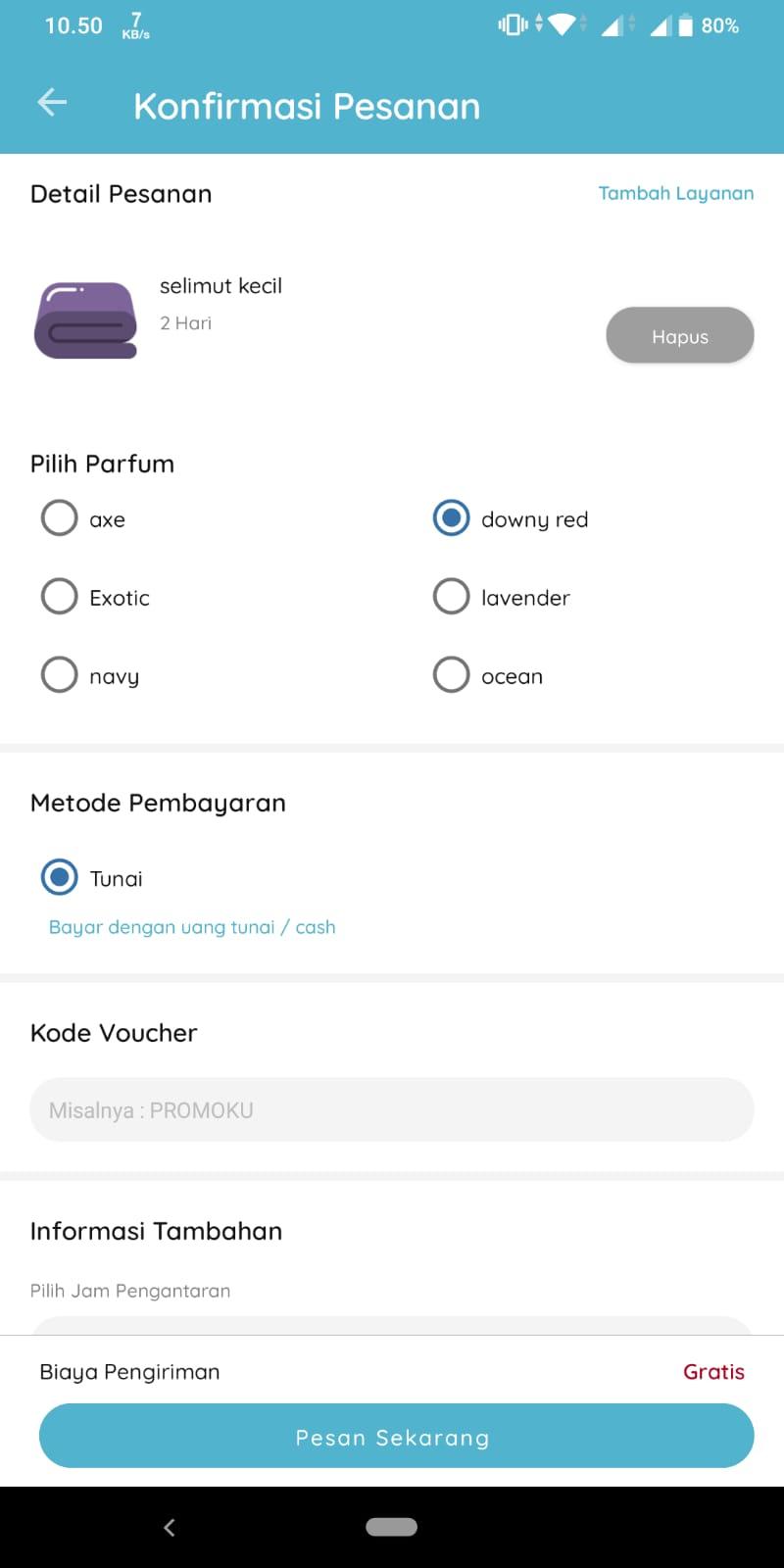Screen dimensions: 784x1568
Task: Tap the Android back navigation chevron
Action: point(170,1527)
